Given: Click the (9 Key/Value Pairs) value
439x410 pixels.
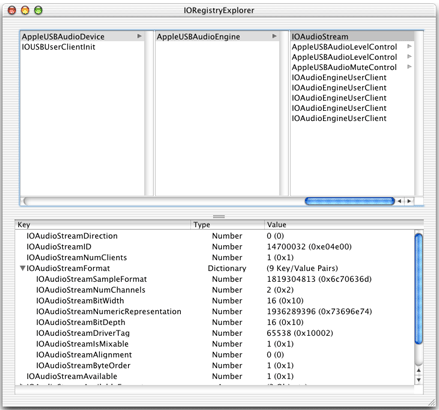Looking at the screenshot, I should coord(302,268).
